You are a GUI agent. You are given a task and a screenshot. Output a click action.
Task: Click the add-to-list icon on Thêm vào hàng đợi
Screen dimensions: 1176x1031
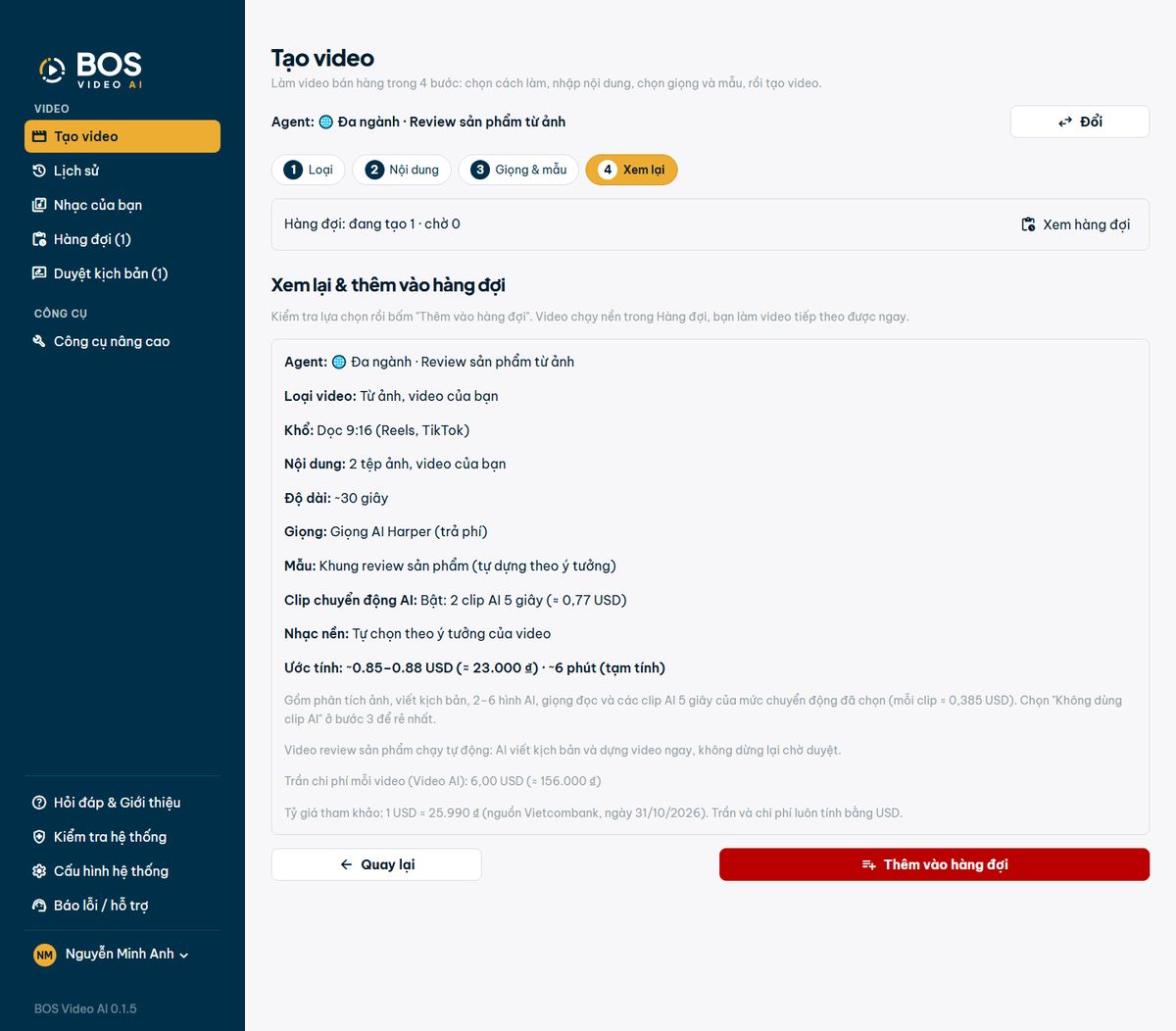pyautogui.click(x=868, y=864)
